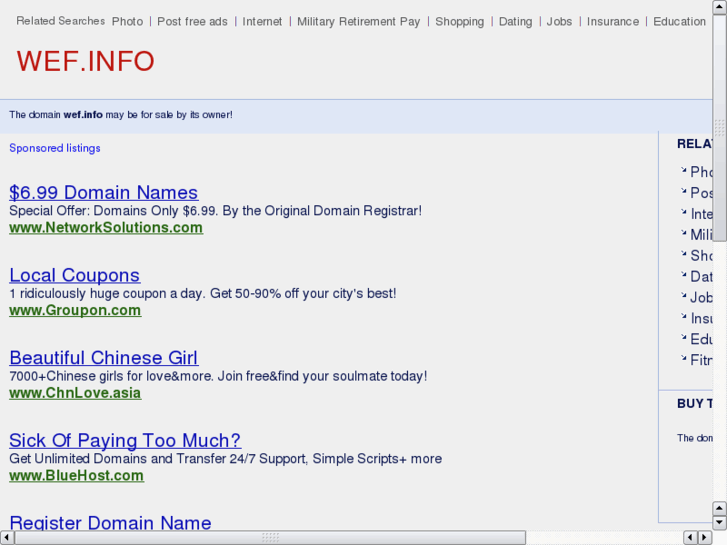Open the $6.99 Domain Names ad

point(104,192)
